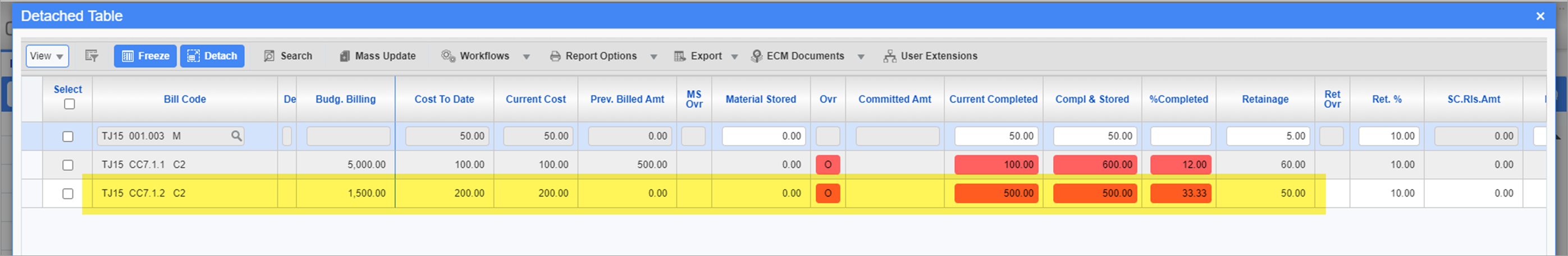Click the %Completed cell 12.00
The image size is (1568, 256).
(1181, 165)
